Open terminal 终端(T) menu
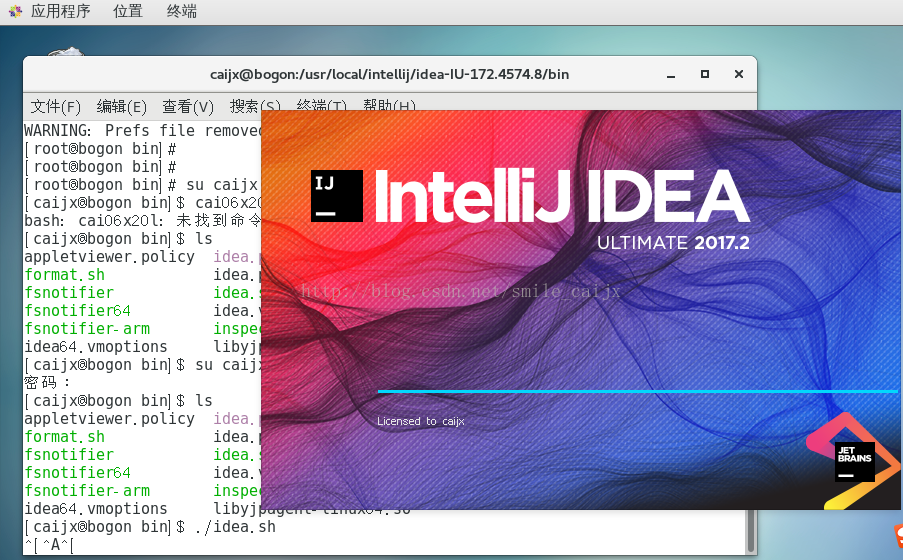The height and width of the screenshot is (560, 903). pyautogui.click(x=321, y=105)
